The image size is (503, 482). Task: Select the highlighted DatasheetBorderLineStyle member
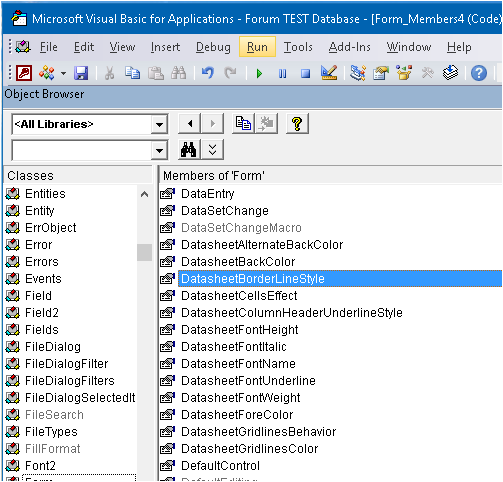click(340, 279)
